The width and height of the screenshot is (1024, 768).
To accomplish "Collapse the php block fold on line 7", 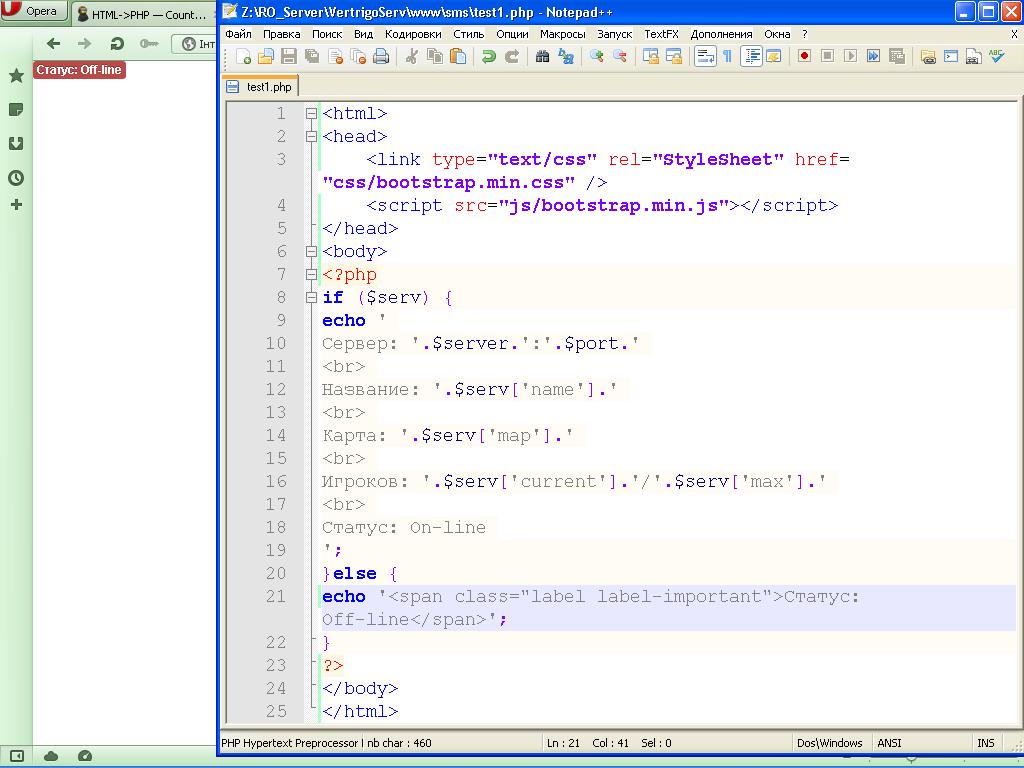I will [312, 274].
